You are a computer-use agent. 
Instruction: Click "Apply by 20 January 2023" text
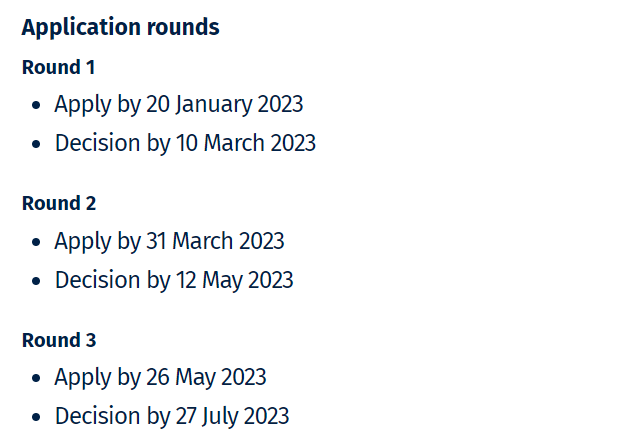pyautogui.click(x=178, y=104)
